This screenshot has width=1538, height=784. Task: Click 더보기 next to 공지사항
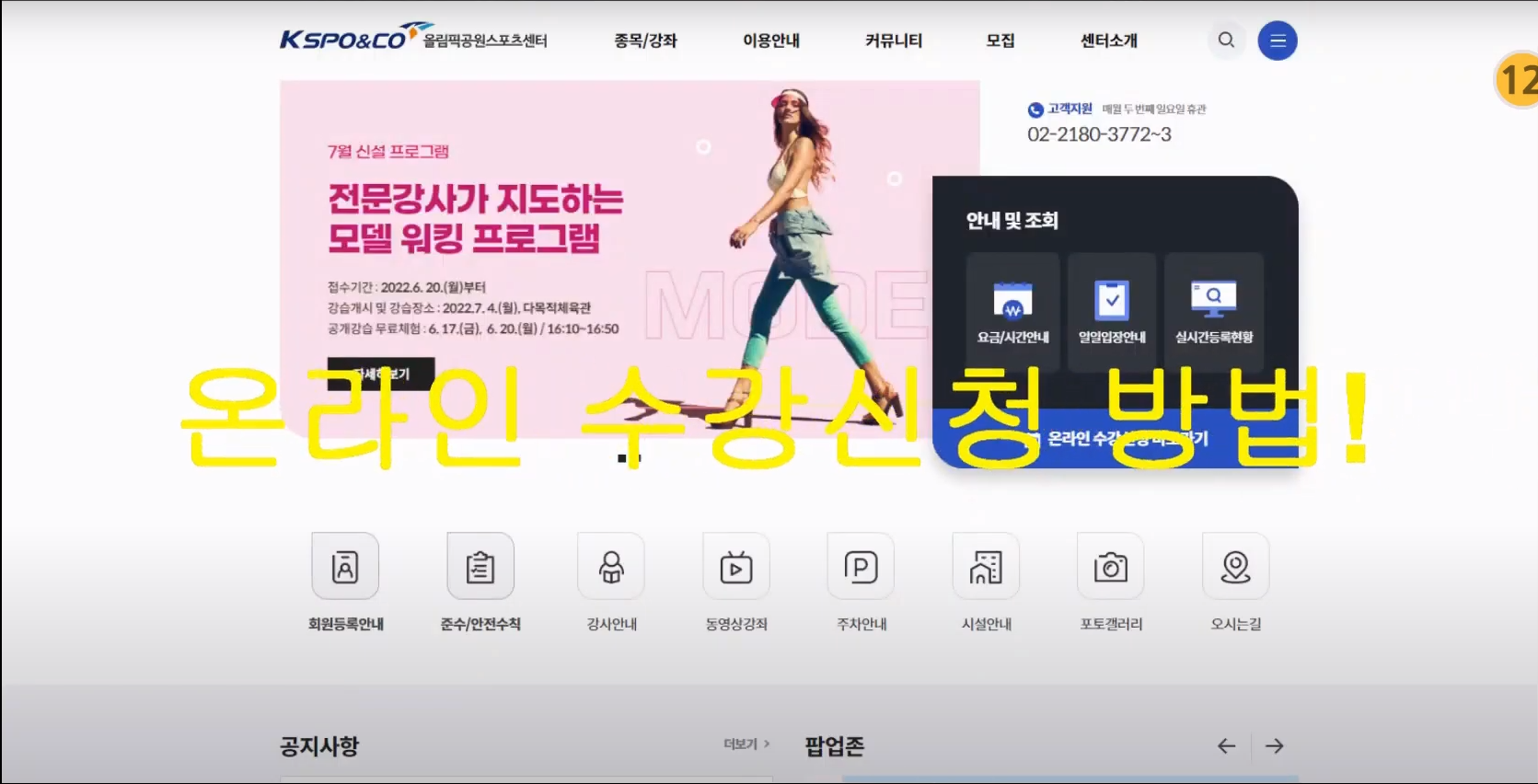pyautogui.click(x=746, y=744)
